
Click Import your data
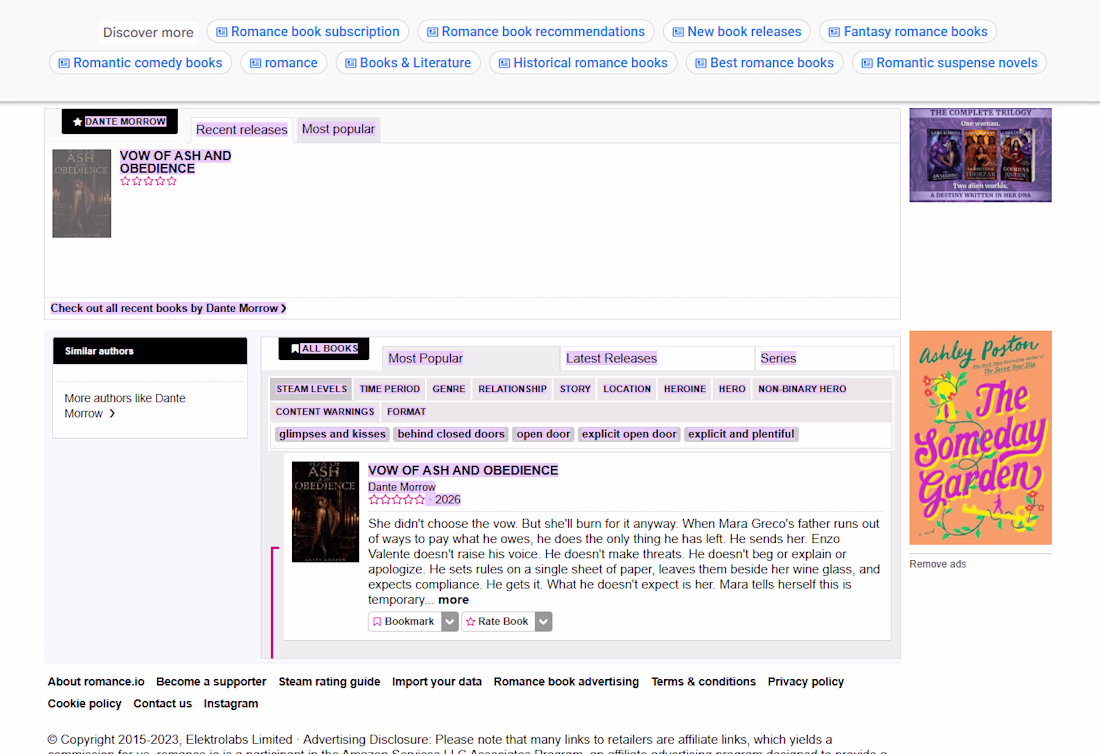tap(436, 682)
